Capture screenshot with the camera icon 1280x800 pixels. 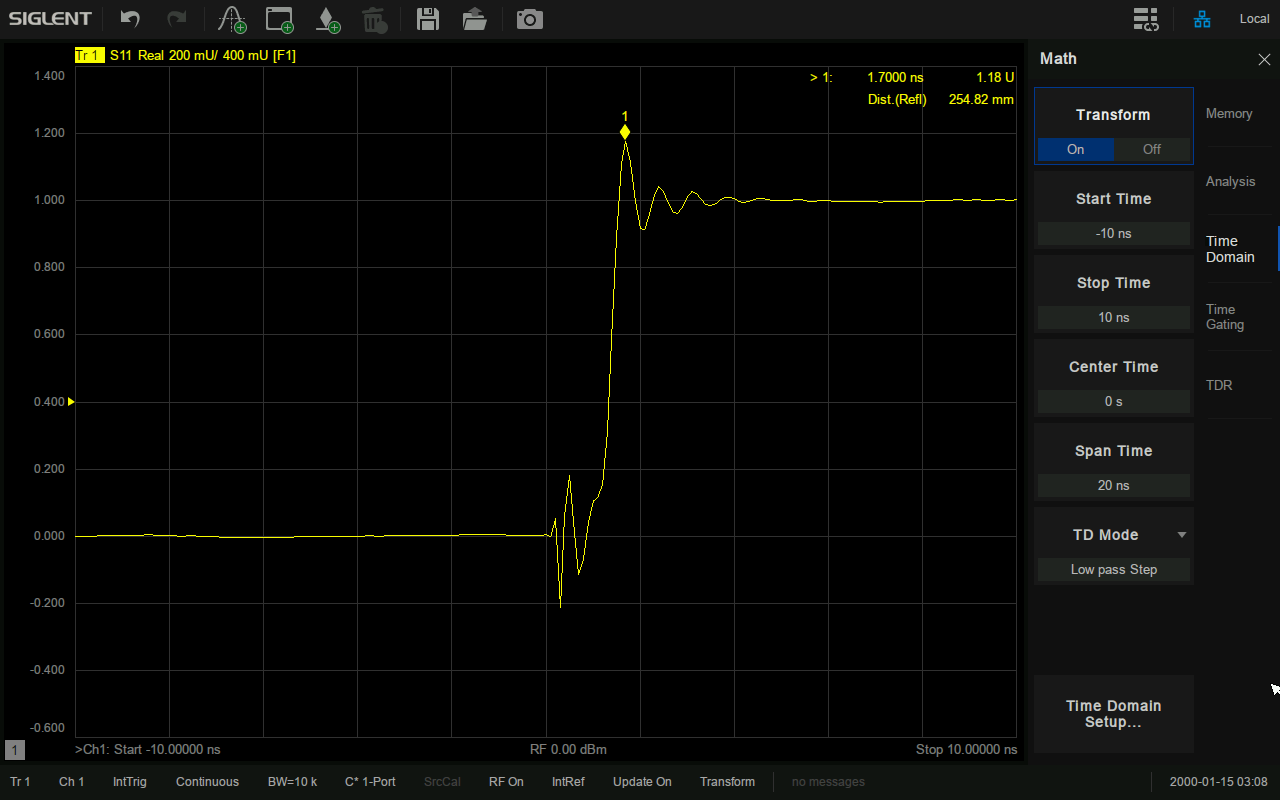530,19
